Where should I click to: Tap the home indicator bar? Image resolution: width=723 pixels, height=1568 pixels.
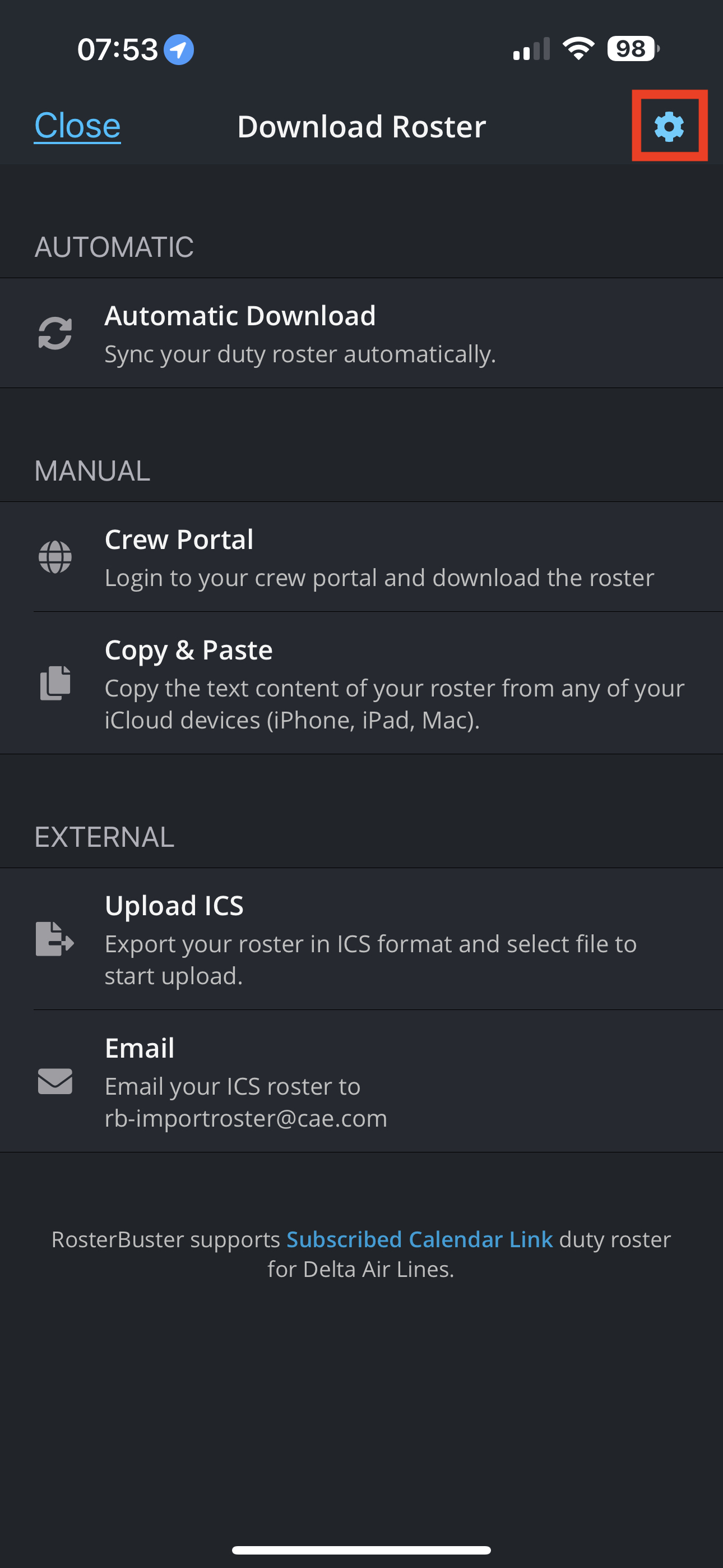(361, 1549)
